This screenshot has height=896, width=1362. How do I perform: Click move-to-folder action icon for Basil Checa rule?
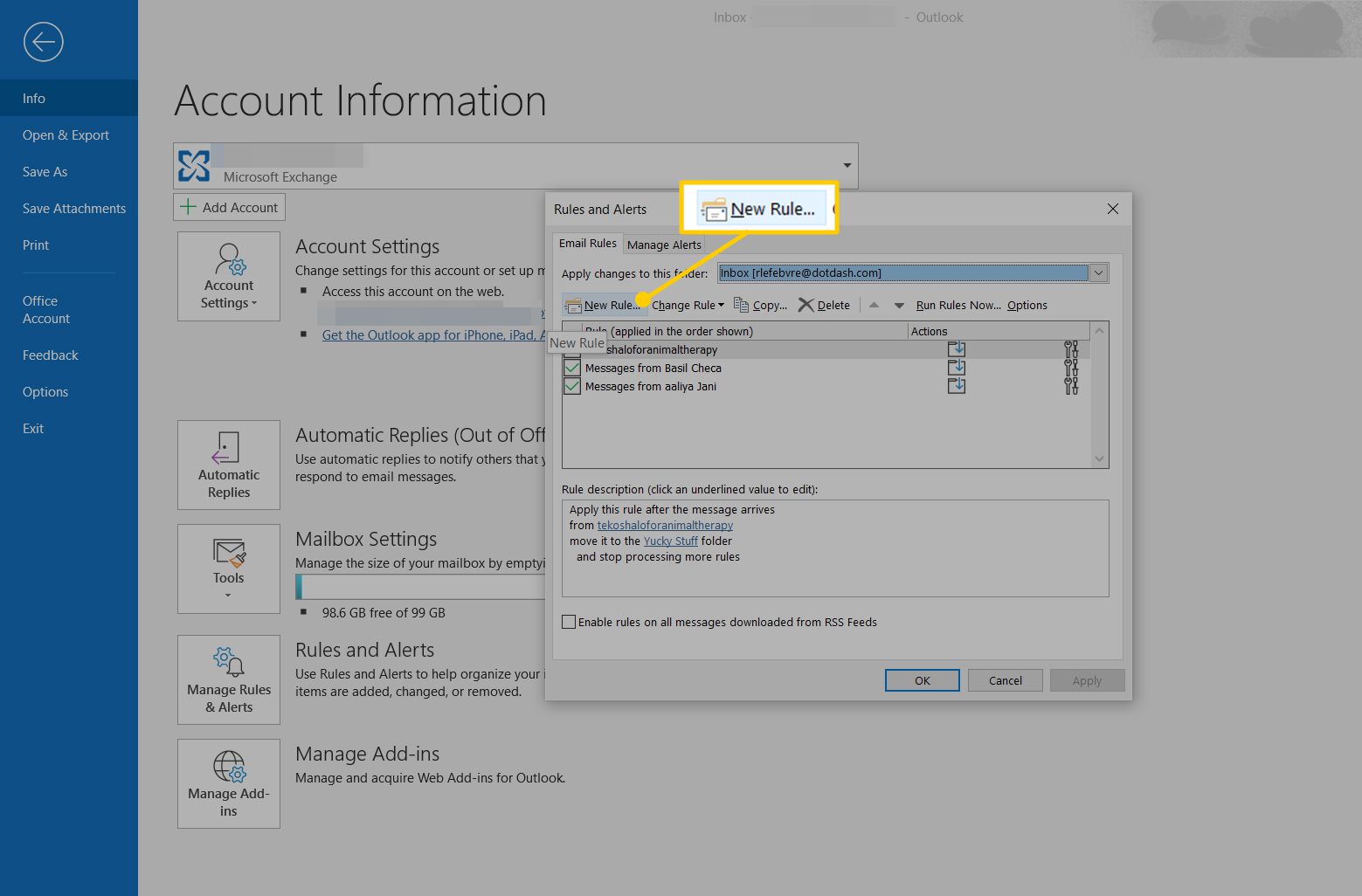tap(957, 368)
